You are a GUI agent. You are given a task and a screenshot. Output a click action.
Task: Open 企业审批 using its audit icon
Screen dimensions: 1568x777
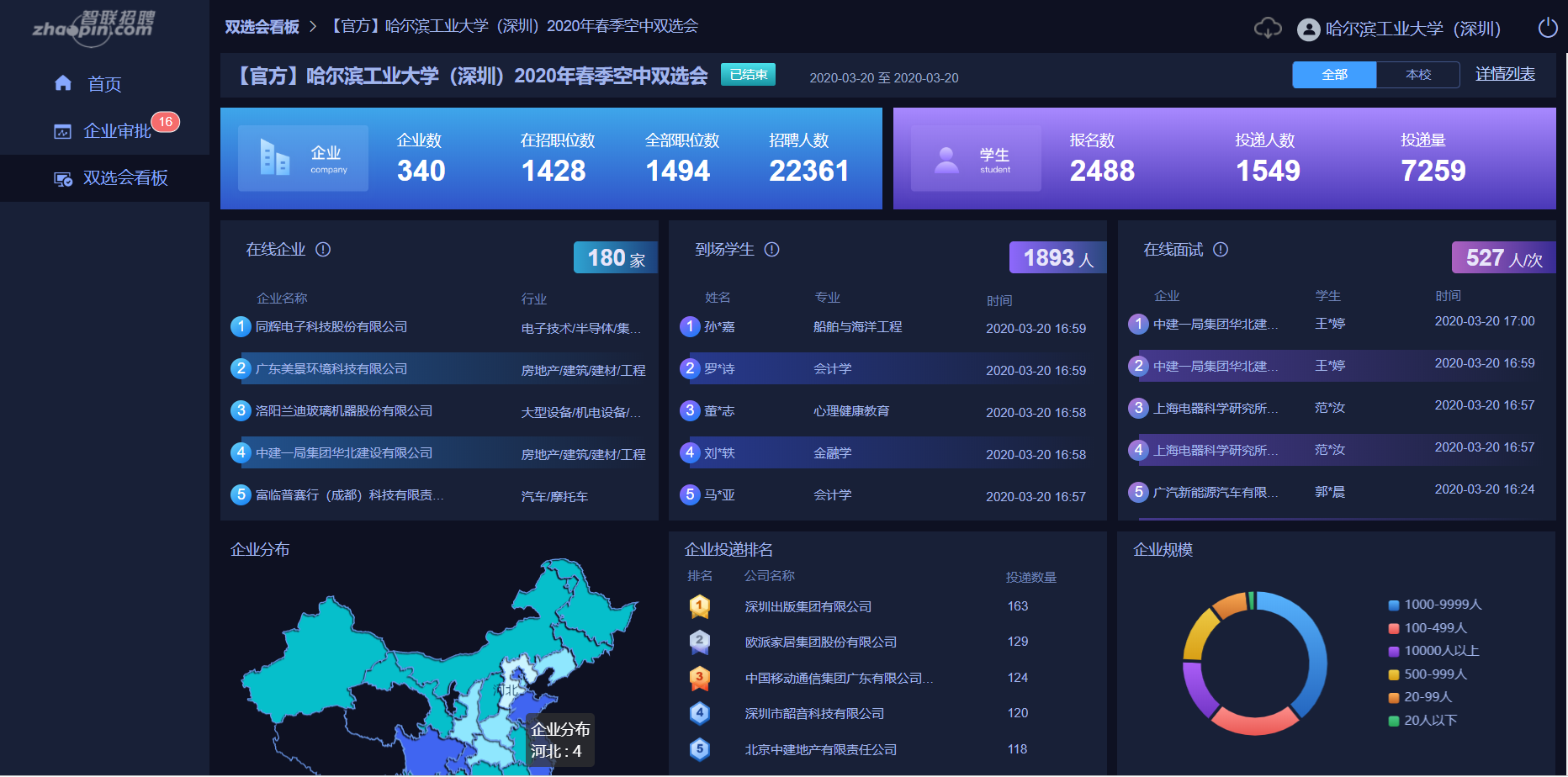63,131
